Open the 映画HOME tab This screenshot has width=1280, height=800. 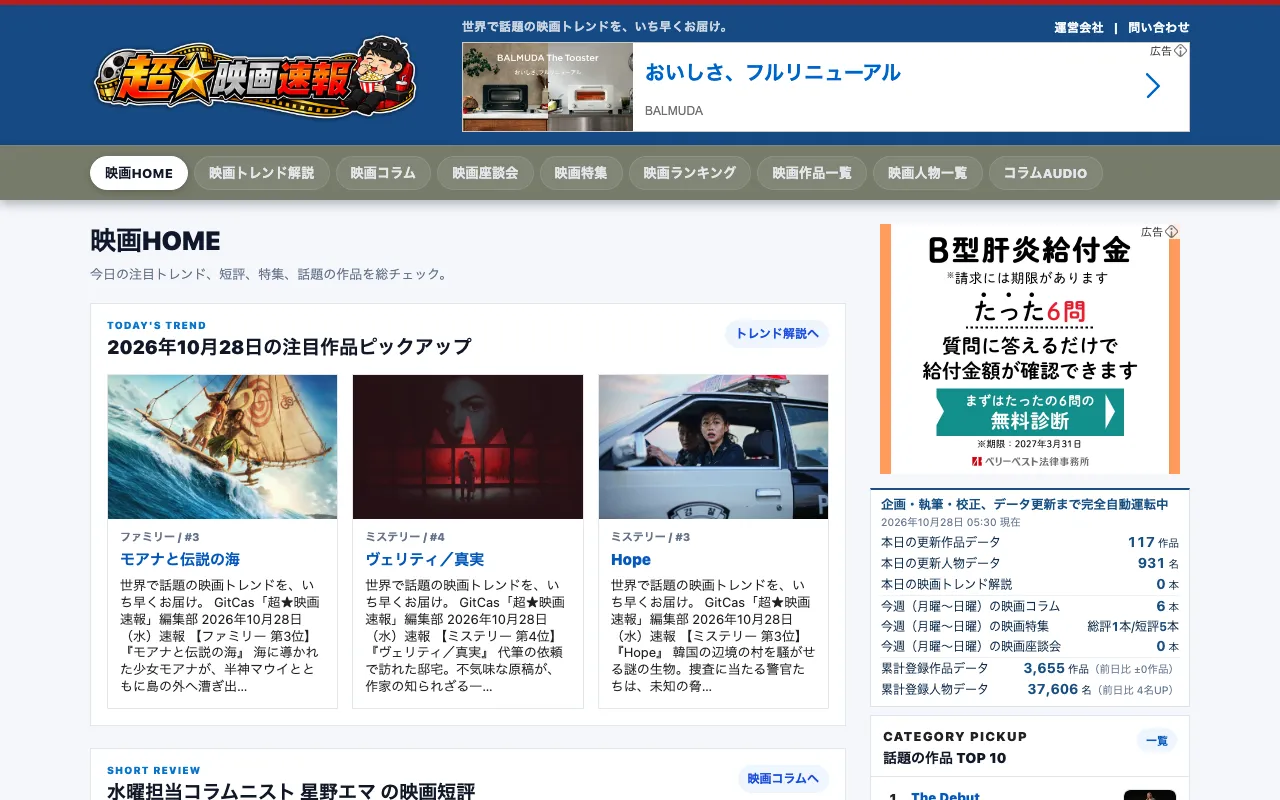139,173
